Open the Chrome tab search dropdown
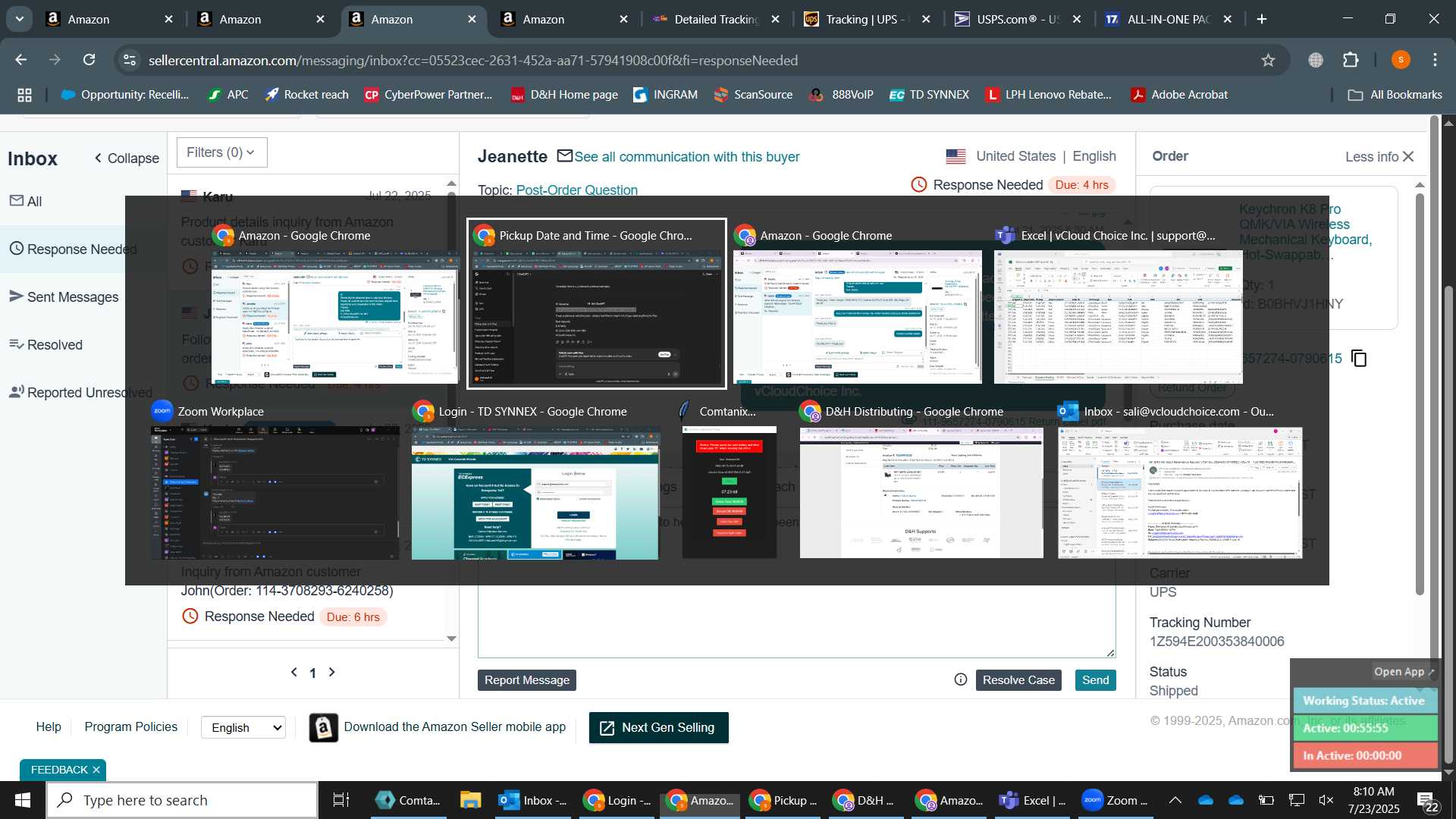 [x=19, y=19]
